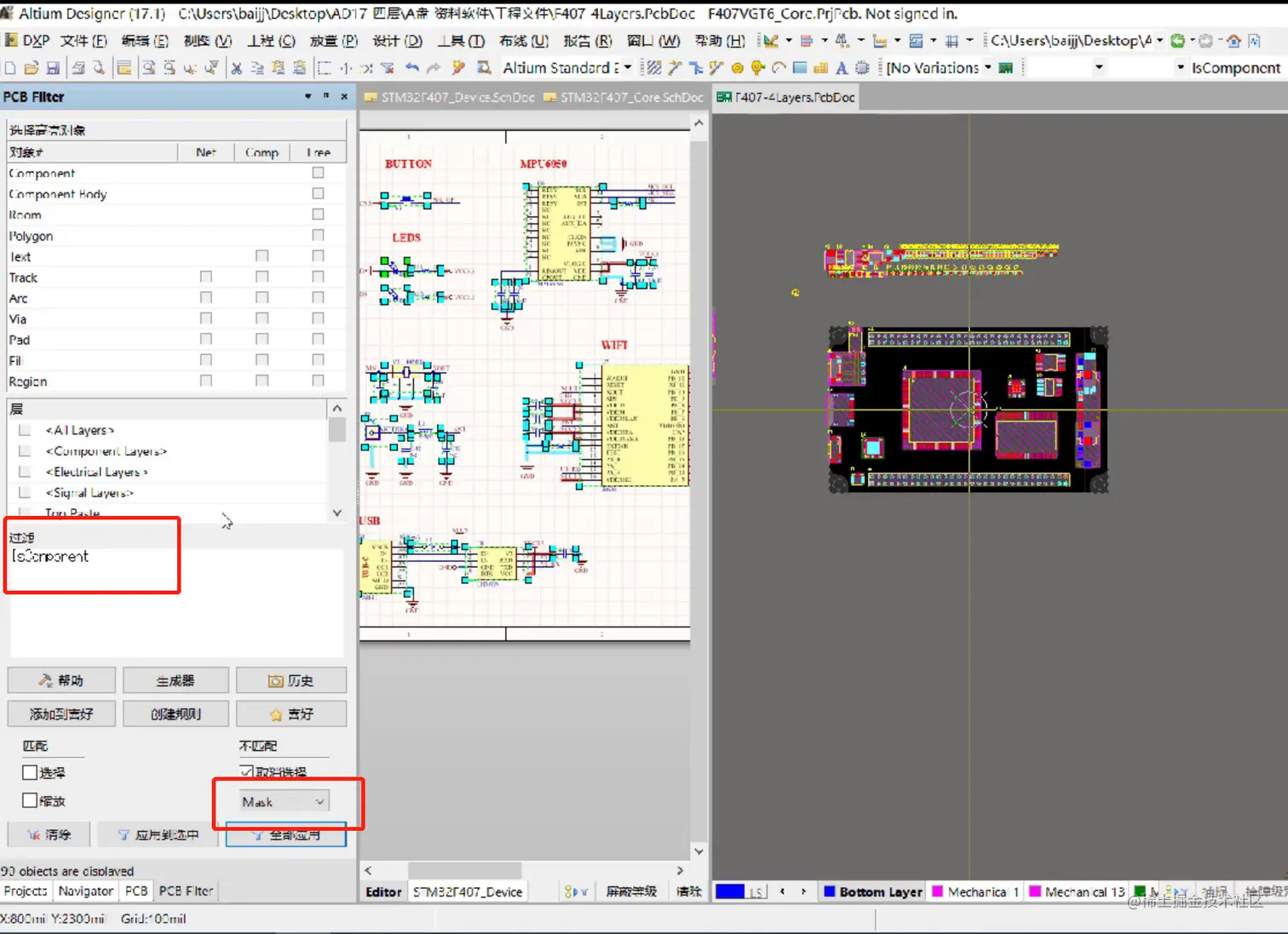Toggle the Via row Comp checkbox
The height and width of the screenshot is (934, 1288).
262,318
